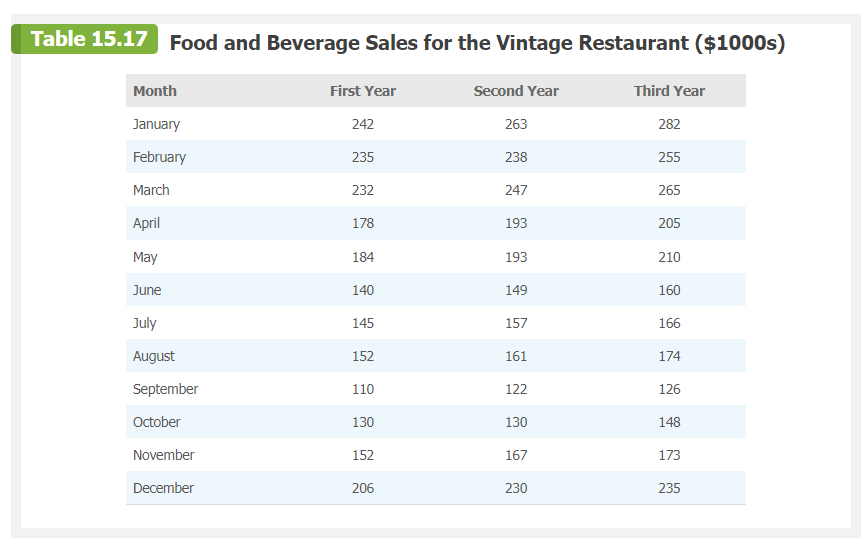
Task: Click December second year value 230
Action: (516, 488)
